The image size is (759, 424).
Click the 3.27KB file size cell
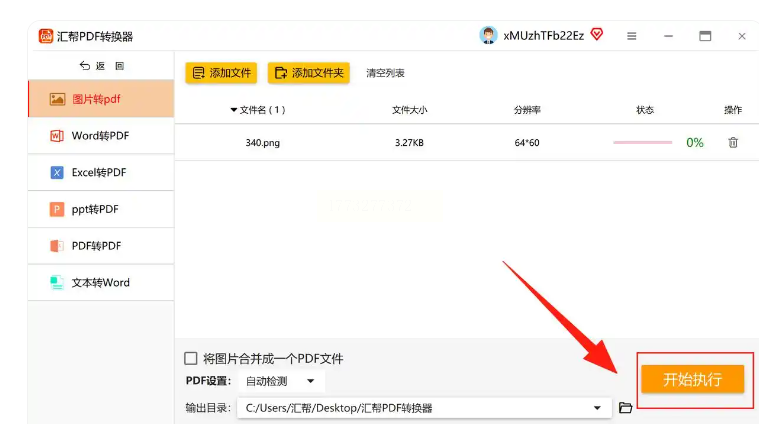click(409, 143)
